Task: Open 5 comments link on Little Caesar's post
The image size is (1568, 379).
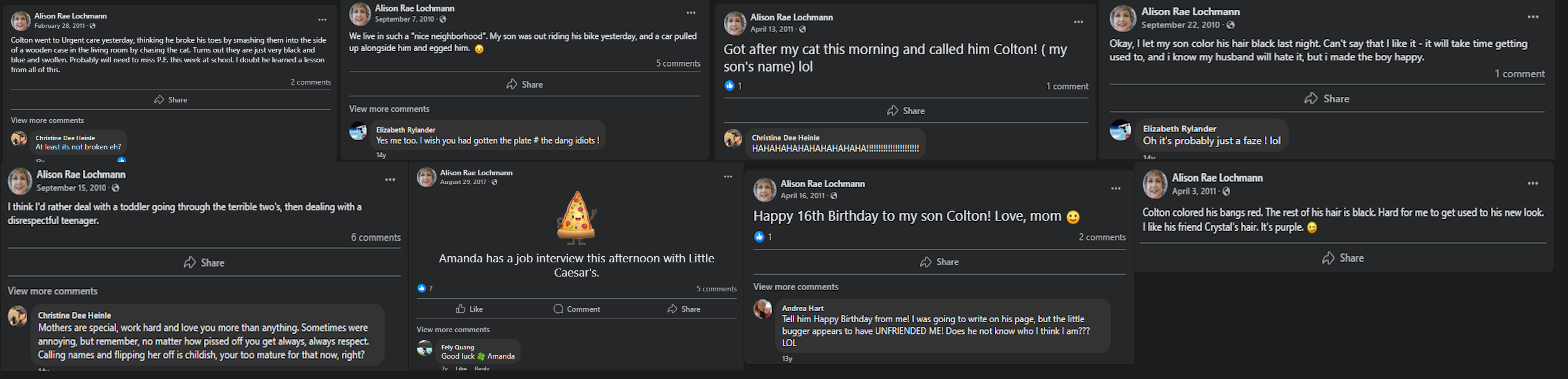Action: (716, 288)
